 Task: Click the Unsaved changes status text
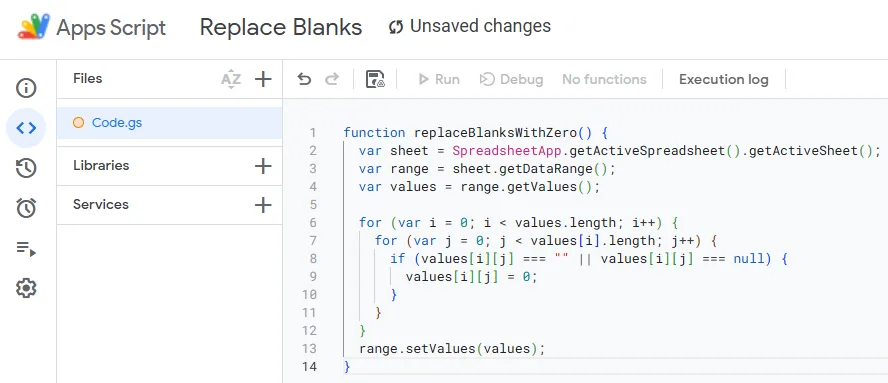(480, 26)
